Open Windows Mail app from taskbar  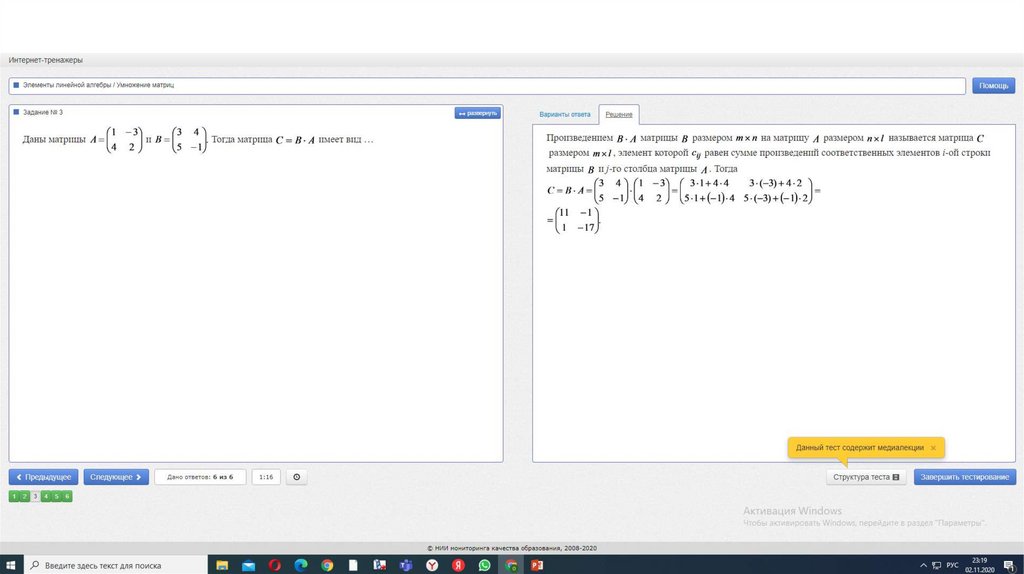click(x=248, y=565)
